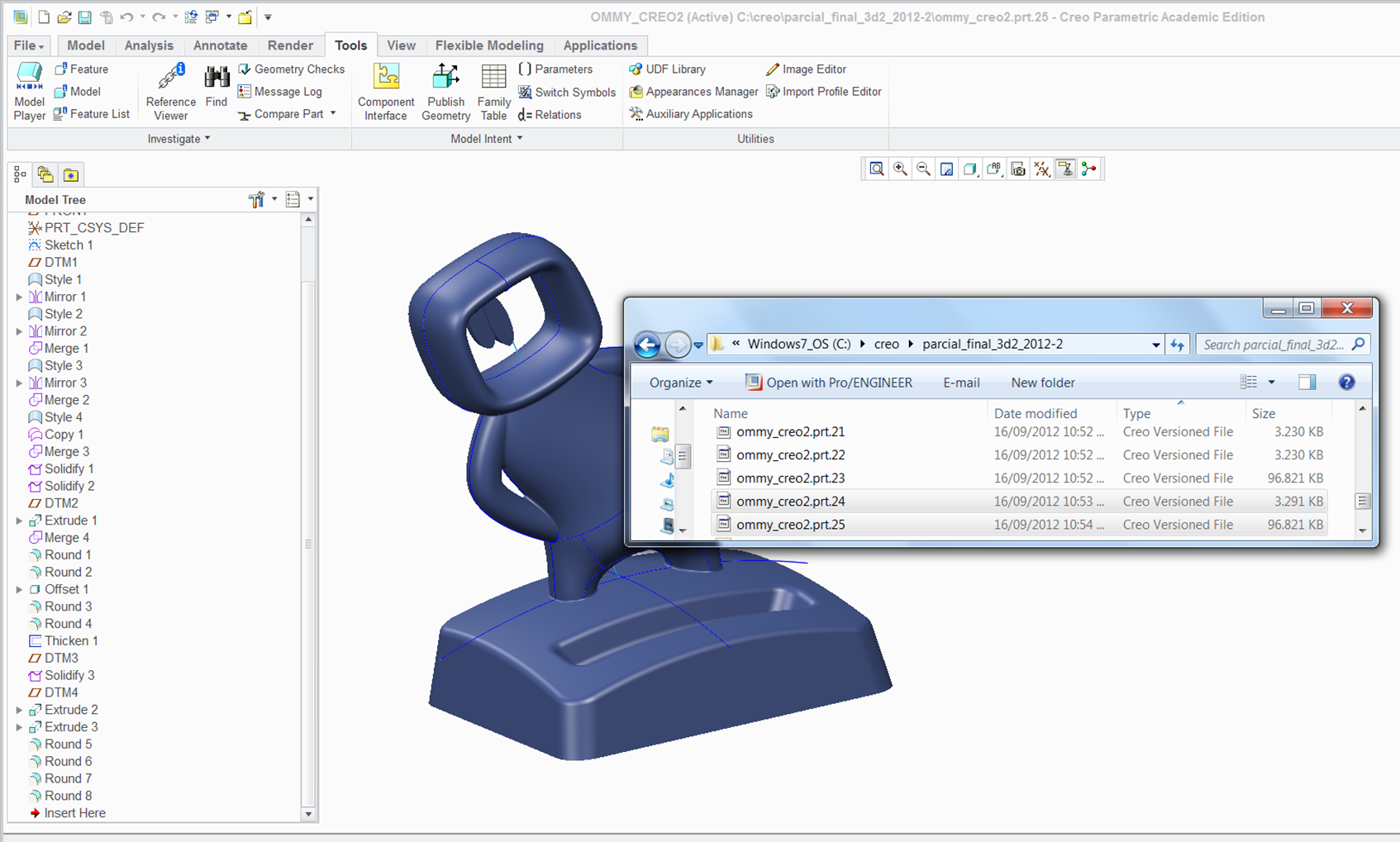Open Auxiliary Applications
Image resolution: width=1400 pixels, height=842 pixels.
[x=691, y=114]
